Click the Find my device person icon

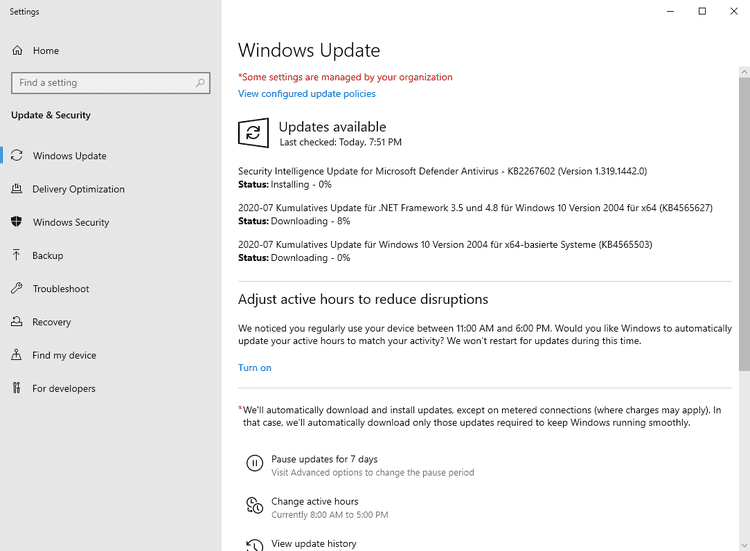tap(17, 355)
